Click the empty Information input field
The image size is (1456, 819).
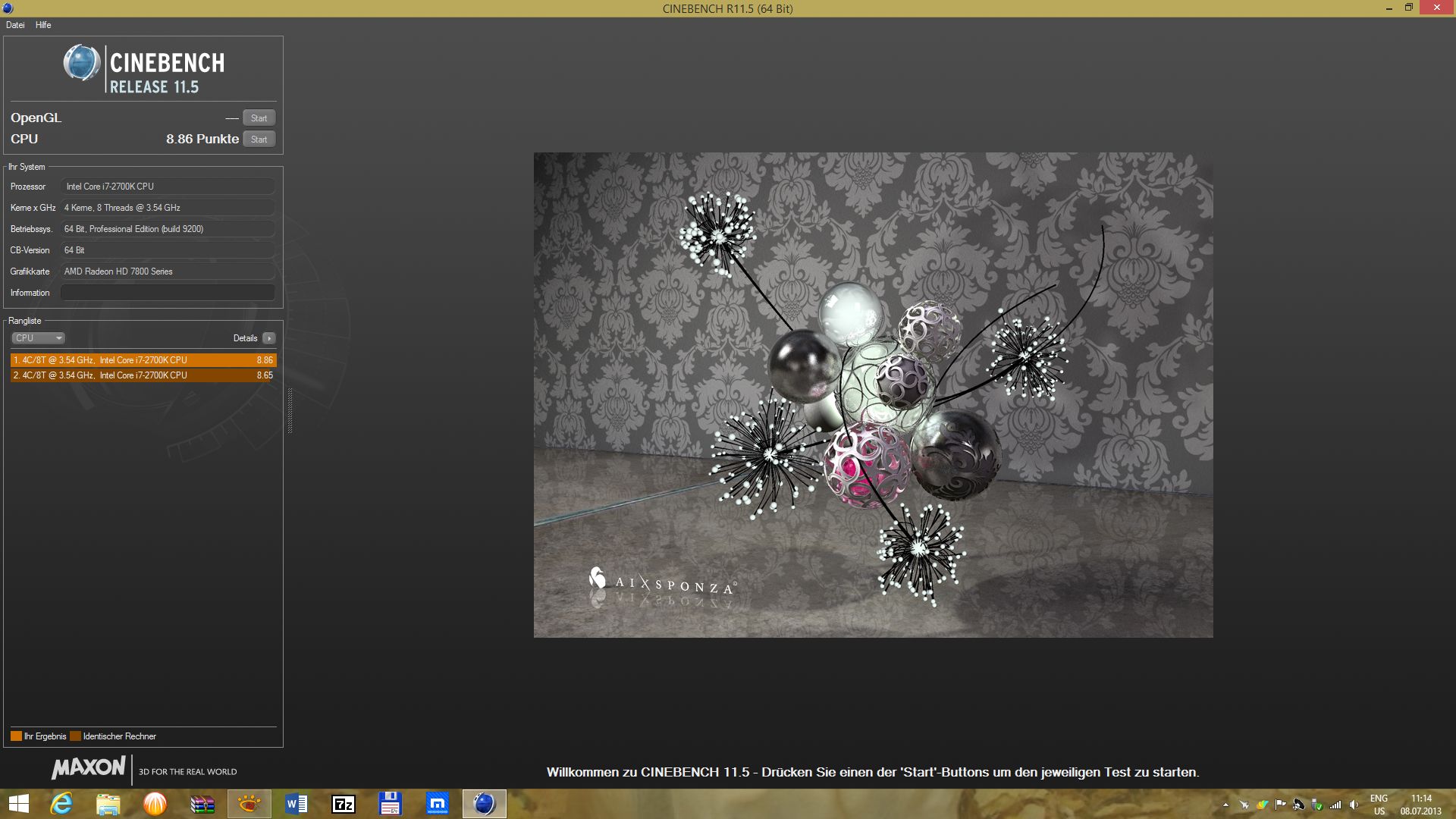click(x=168, y=293)
